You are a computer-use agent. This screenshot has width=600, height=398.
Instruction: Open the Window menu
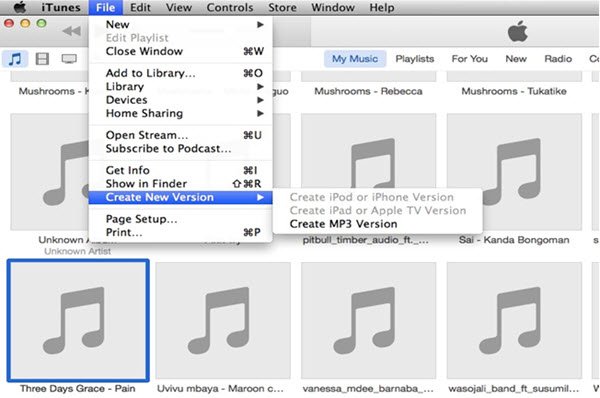333,7
